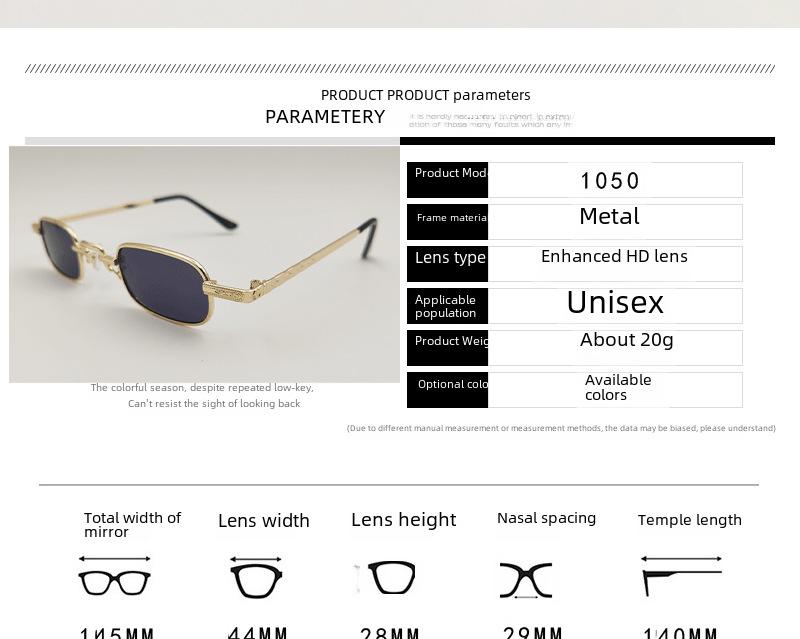The image size is (800, 639).
Task: Click the Temple length label
Action: 690,520
